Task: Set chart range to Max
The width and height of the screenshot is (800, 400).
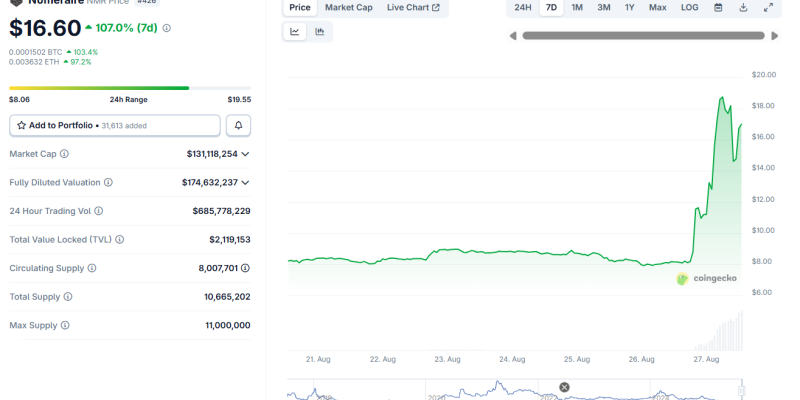Action: click(x=658, y=8)
